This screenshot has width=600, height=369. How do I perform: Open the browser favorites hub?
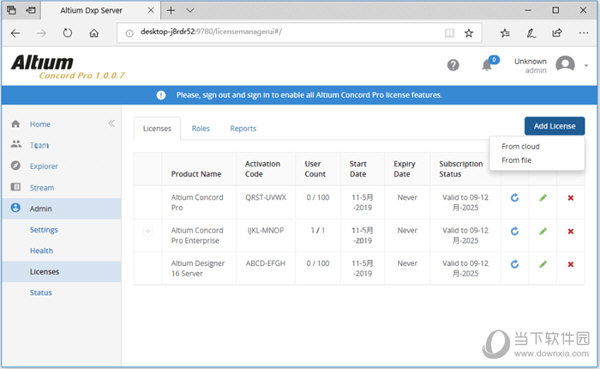[x=505, y=33]
